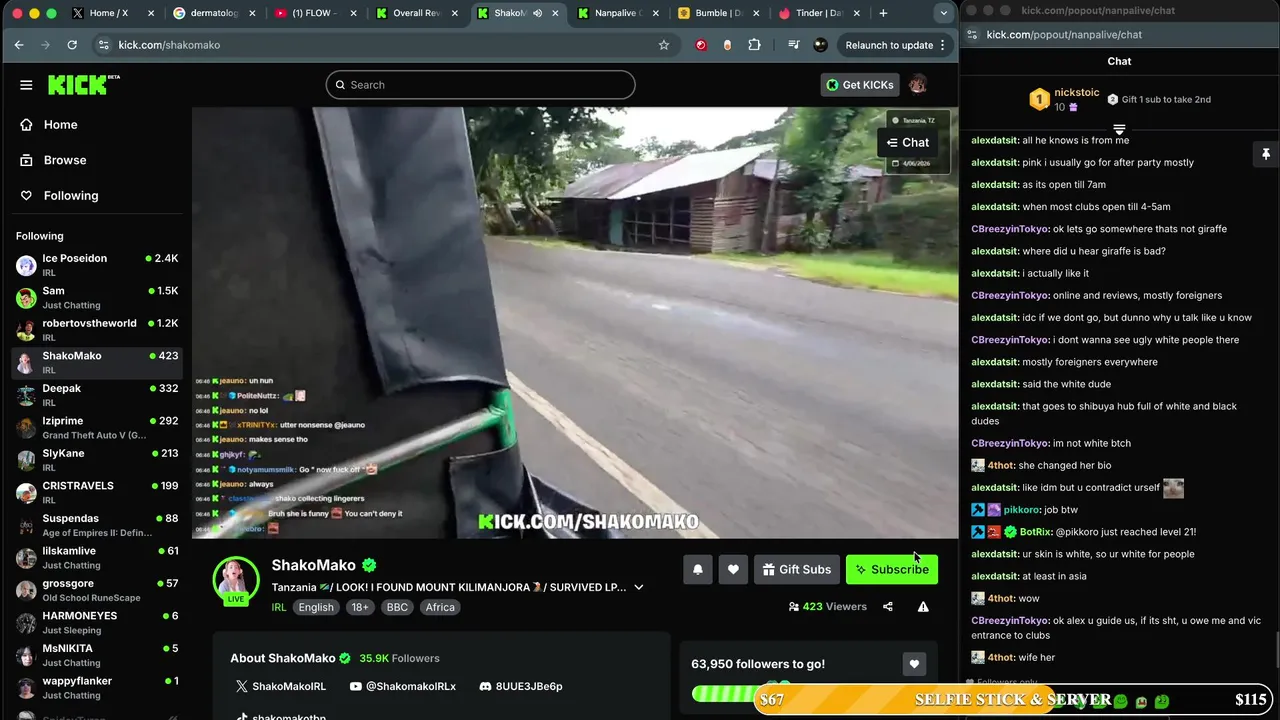This screenshot has width=1280, height=720.
Task: Click the Gift Subs button
Action: coord(797,570)
